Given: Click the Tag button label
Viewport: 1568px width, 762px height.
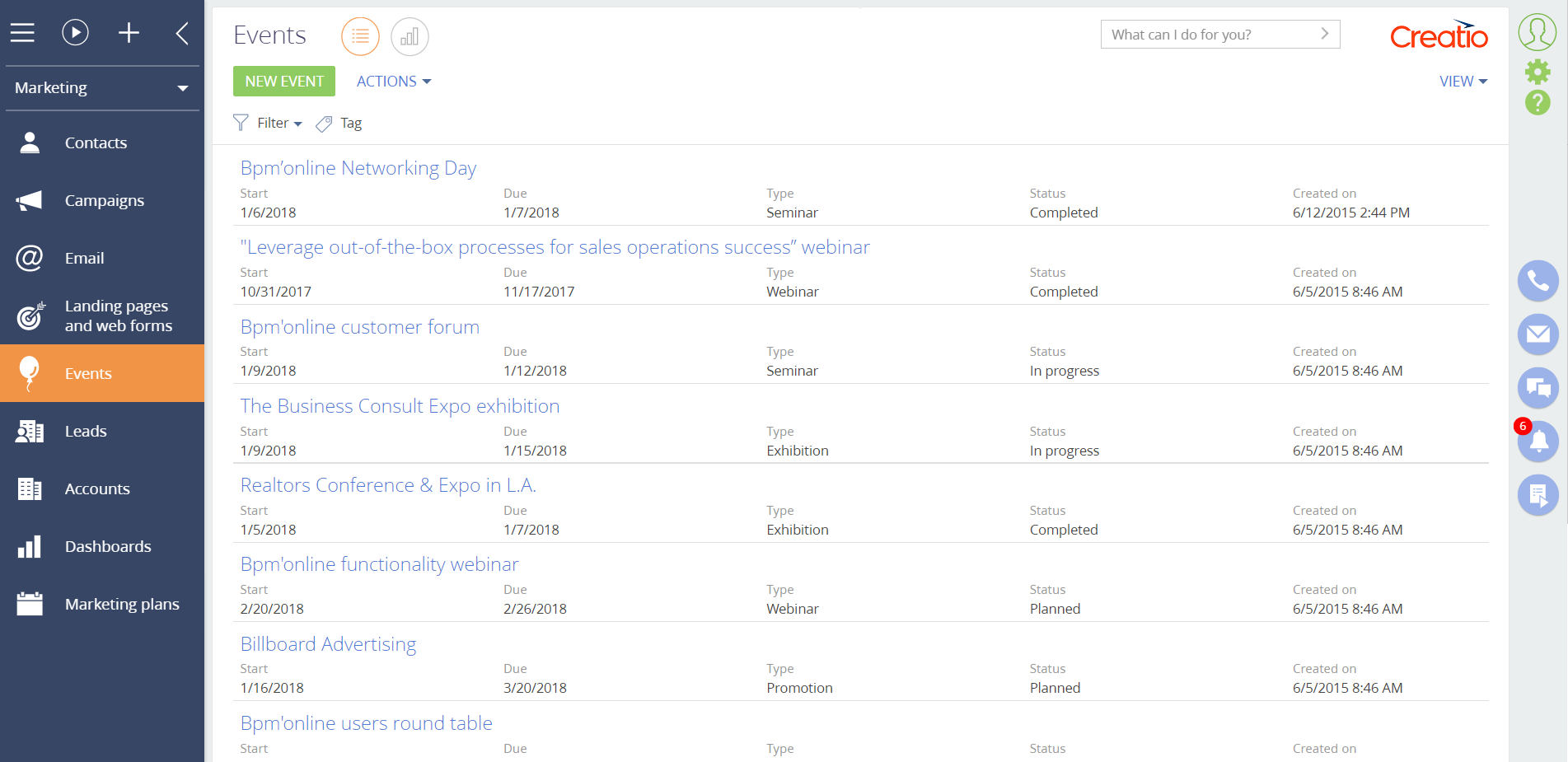Looking at the screenshot, I should click(x=351, y=123).
